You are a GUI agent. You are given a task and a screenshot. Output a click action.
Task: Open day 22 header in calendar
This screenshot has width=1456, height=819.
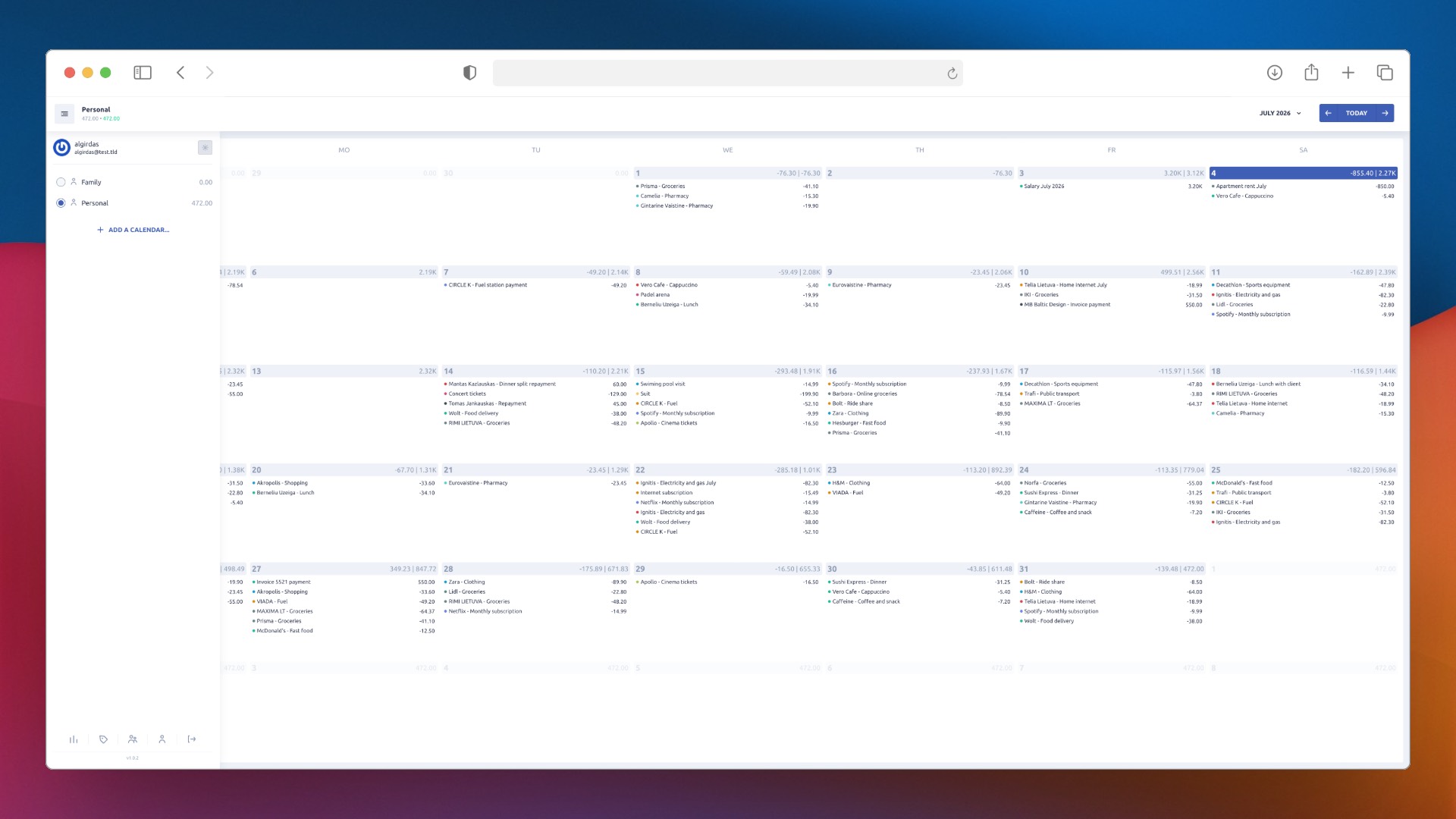[728, 470]
